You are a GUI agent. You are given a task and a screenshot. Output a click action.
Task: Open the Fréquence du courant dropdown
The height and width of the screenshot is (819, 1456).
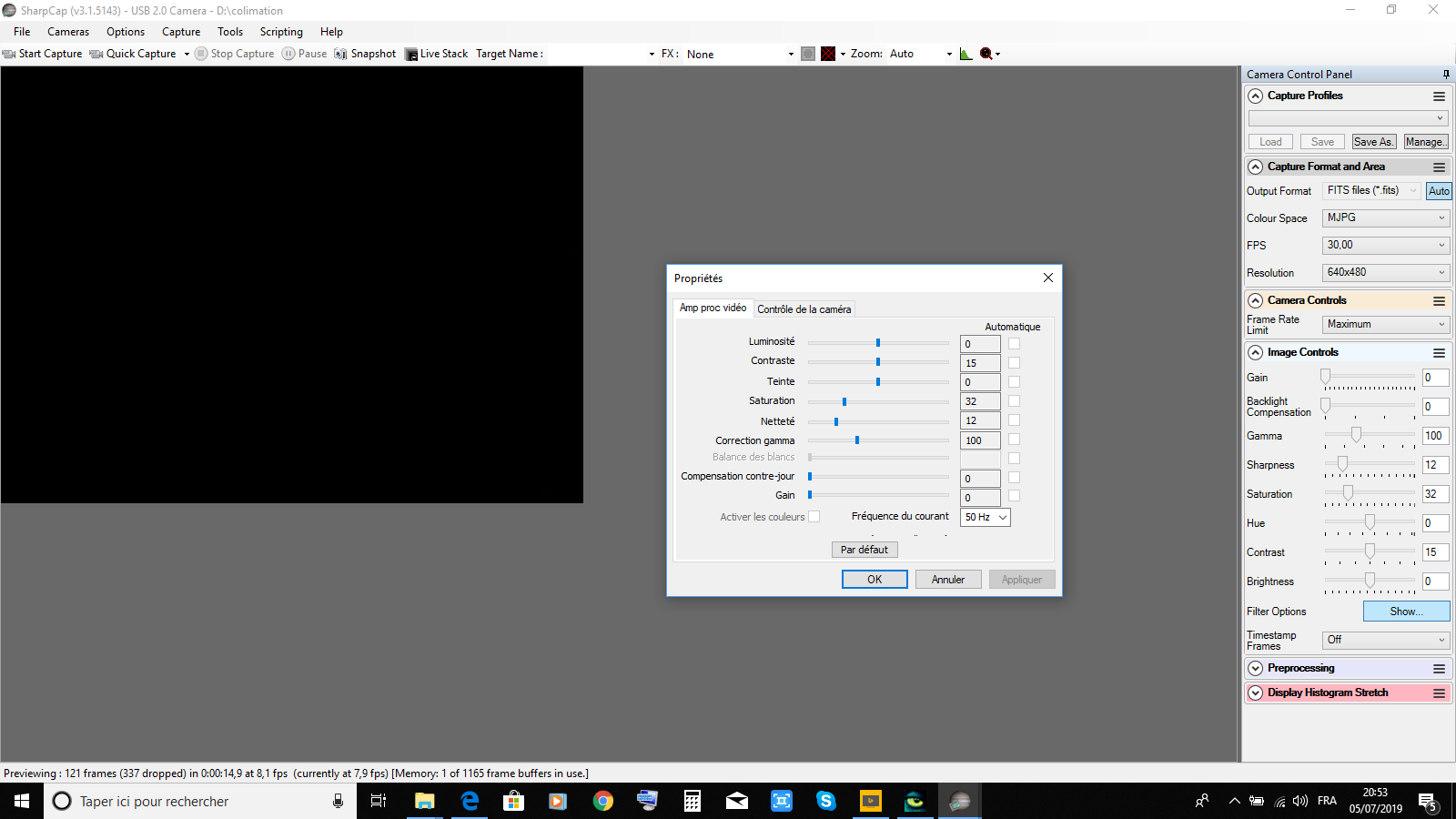tap(986, 517)
